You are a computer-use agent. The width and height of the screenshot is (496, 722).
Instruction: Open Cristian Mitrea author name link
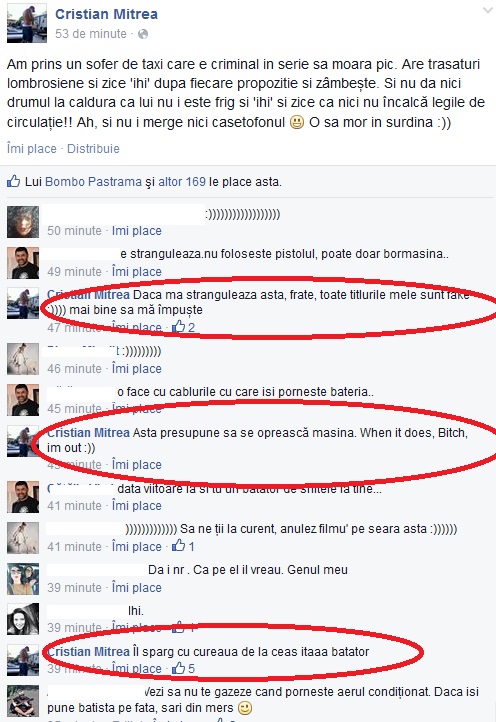(x=106, y=14)
